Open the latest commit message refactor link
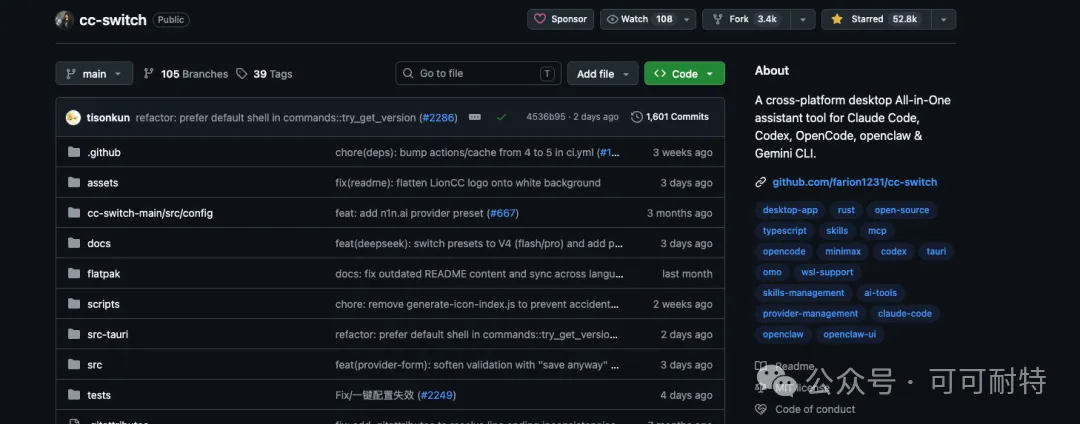Screen dimensions: 1080x424 tap(276, 118)
